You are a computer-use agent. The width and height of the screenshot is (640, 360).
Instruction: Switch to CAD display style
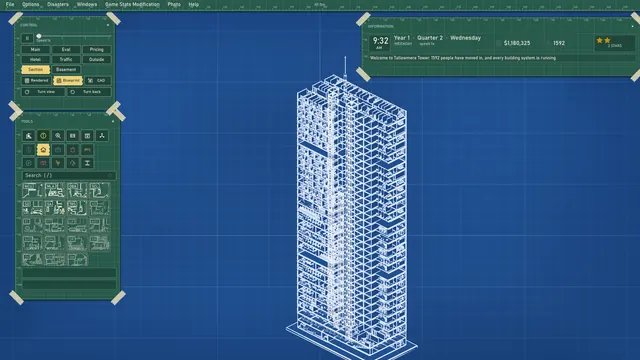(98, 80)
